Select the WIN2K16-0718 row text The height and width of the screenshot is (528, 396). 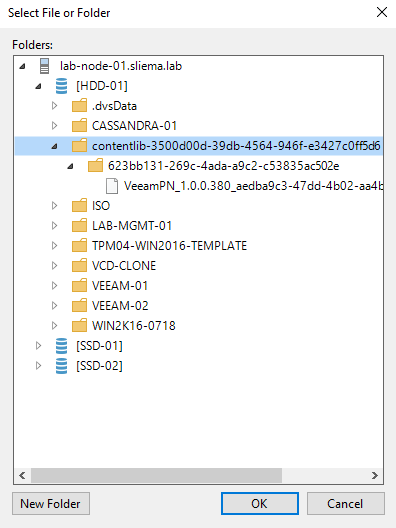[x=134, y=326]
